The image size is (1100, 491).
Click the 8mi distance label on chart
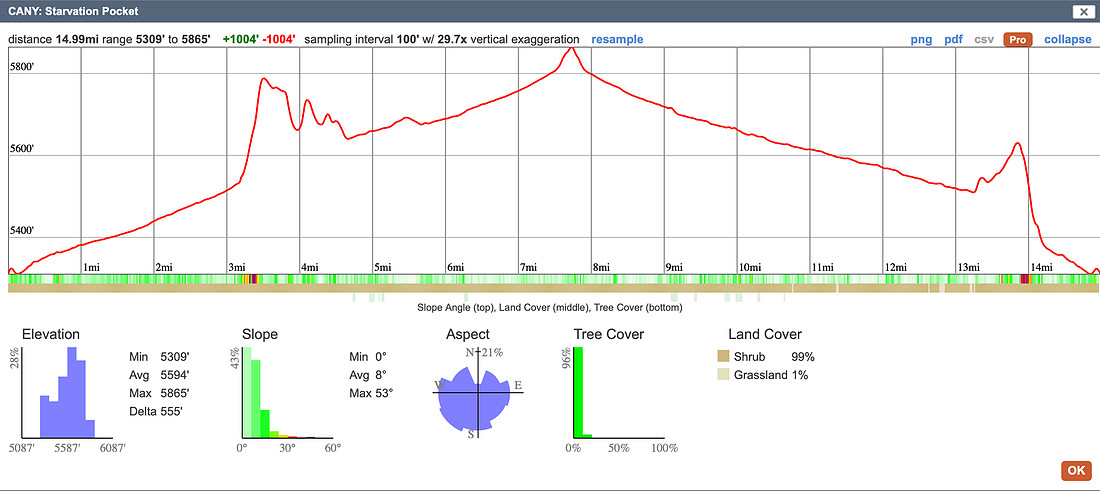coord(601,267)
